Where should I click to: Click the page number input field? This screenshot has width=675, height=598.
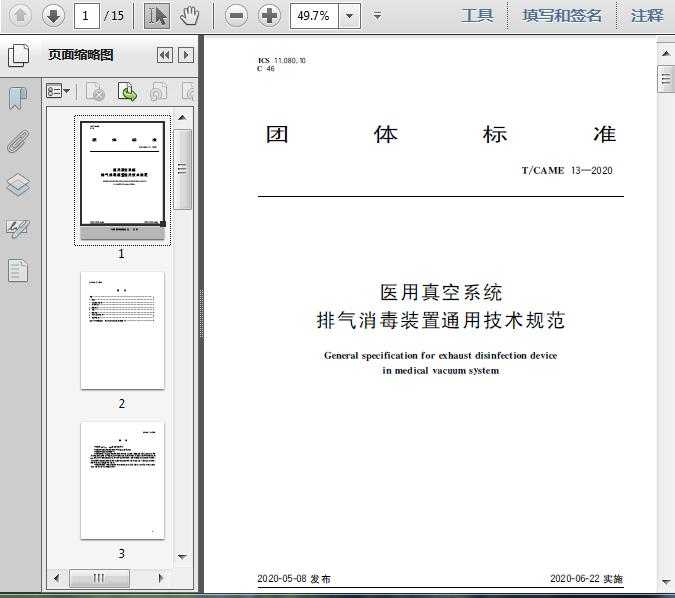(88, 15)
